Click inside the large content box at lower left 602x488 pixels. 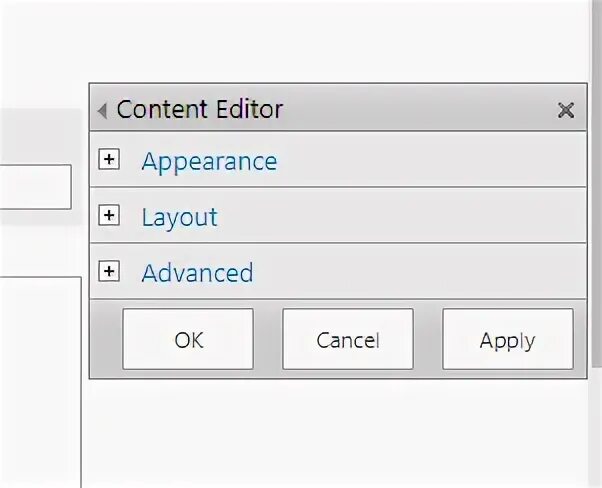coord(40,380)
